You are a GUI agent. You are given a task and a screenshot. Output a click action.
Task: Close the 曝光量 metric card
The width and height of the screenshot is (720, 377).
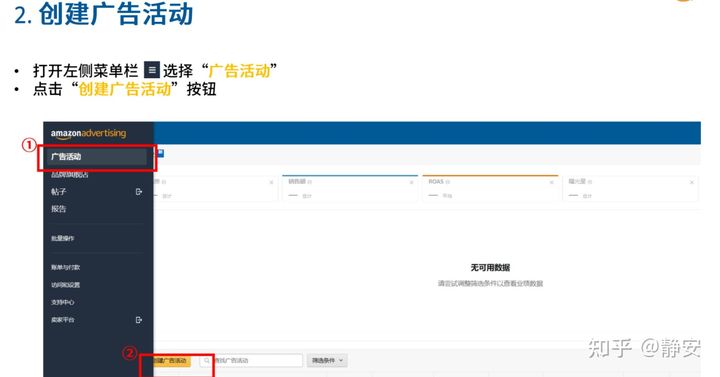pyautogui.click(x=692, y=182)
